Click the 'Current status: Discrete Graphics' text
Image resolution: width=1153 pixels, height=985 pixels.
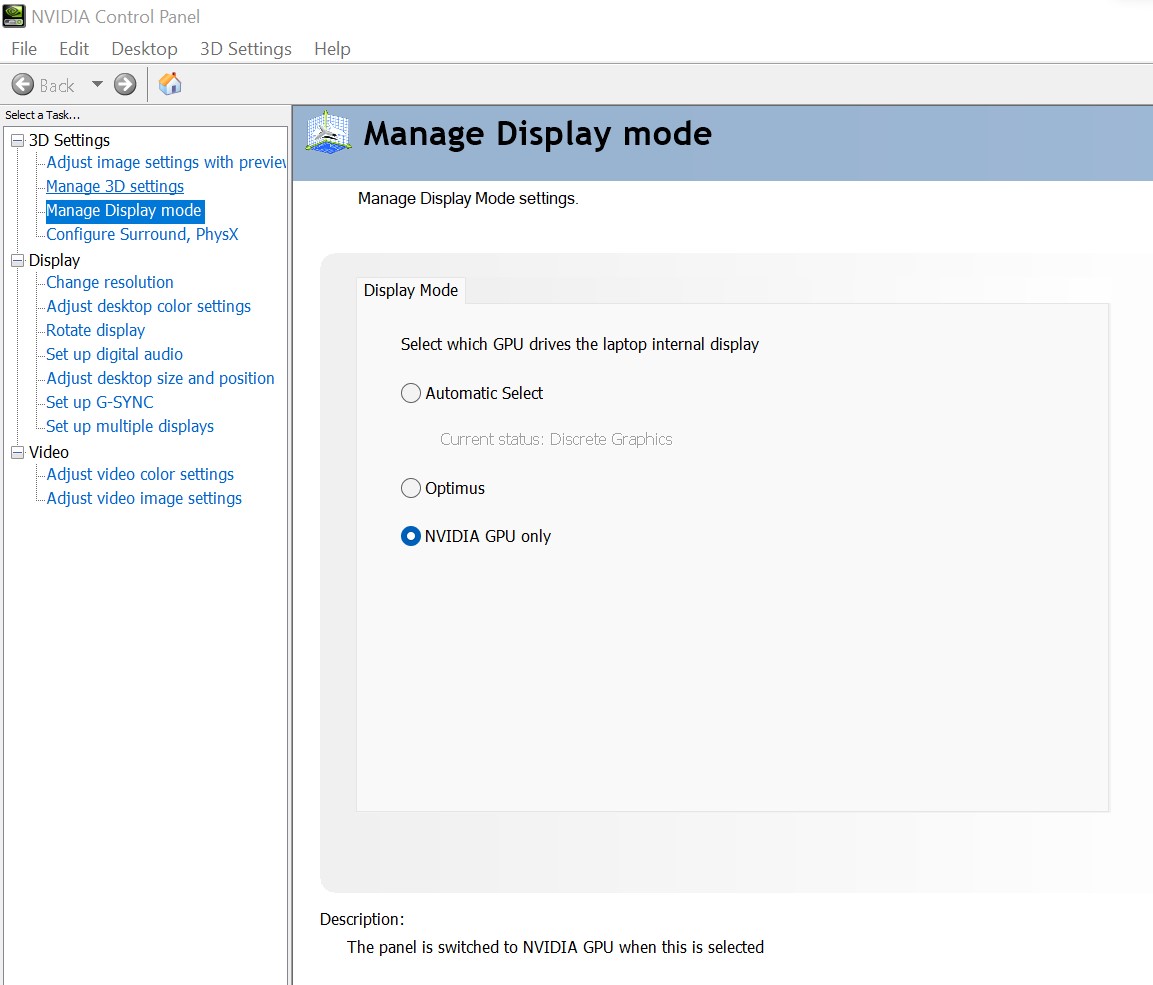[556, 440]
